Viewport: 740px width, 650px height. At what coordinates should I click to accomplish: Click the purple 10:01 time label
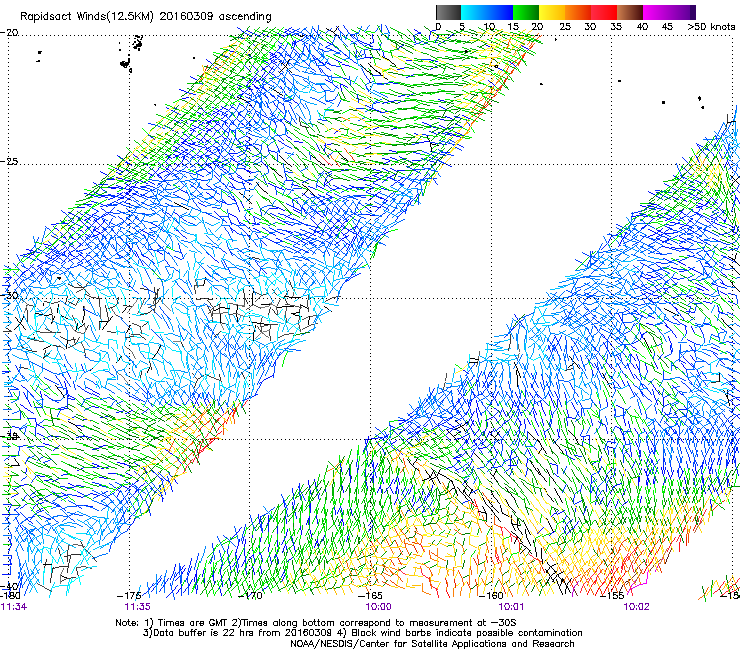tap(511, 607)
